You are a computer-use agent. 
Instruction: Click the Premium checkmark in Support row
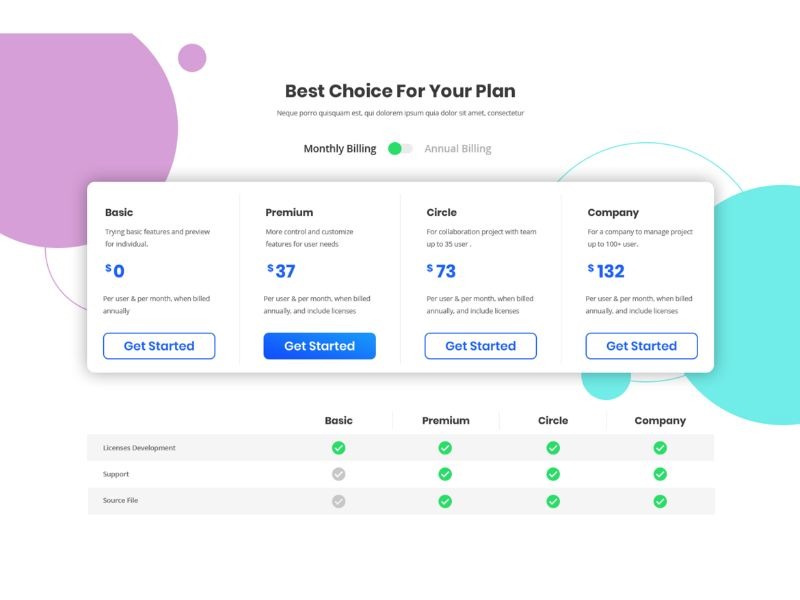point(445,474)
